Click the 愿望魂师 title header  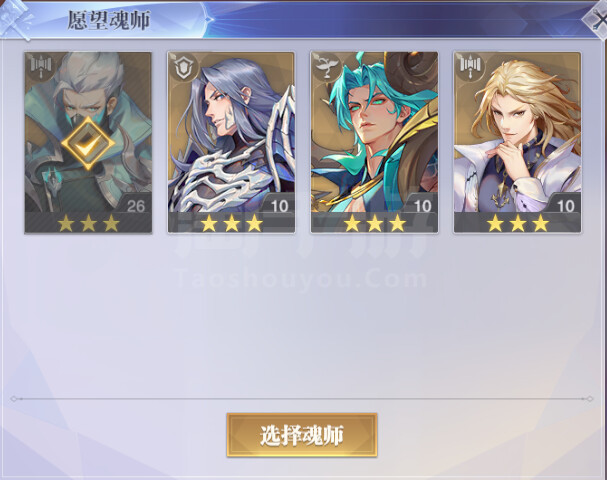[109, 20]
